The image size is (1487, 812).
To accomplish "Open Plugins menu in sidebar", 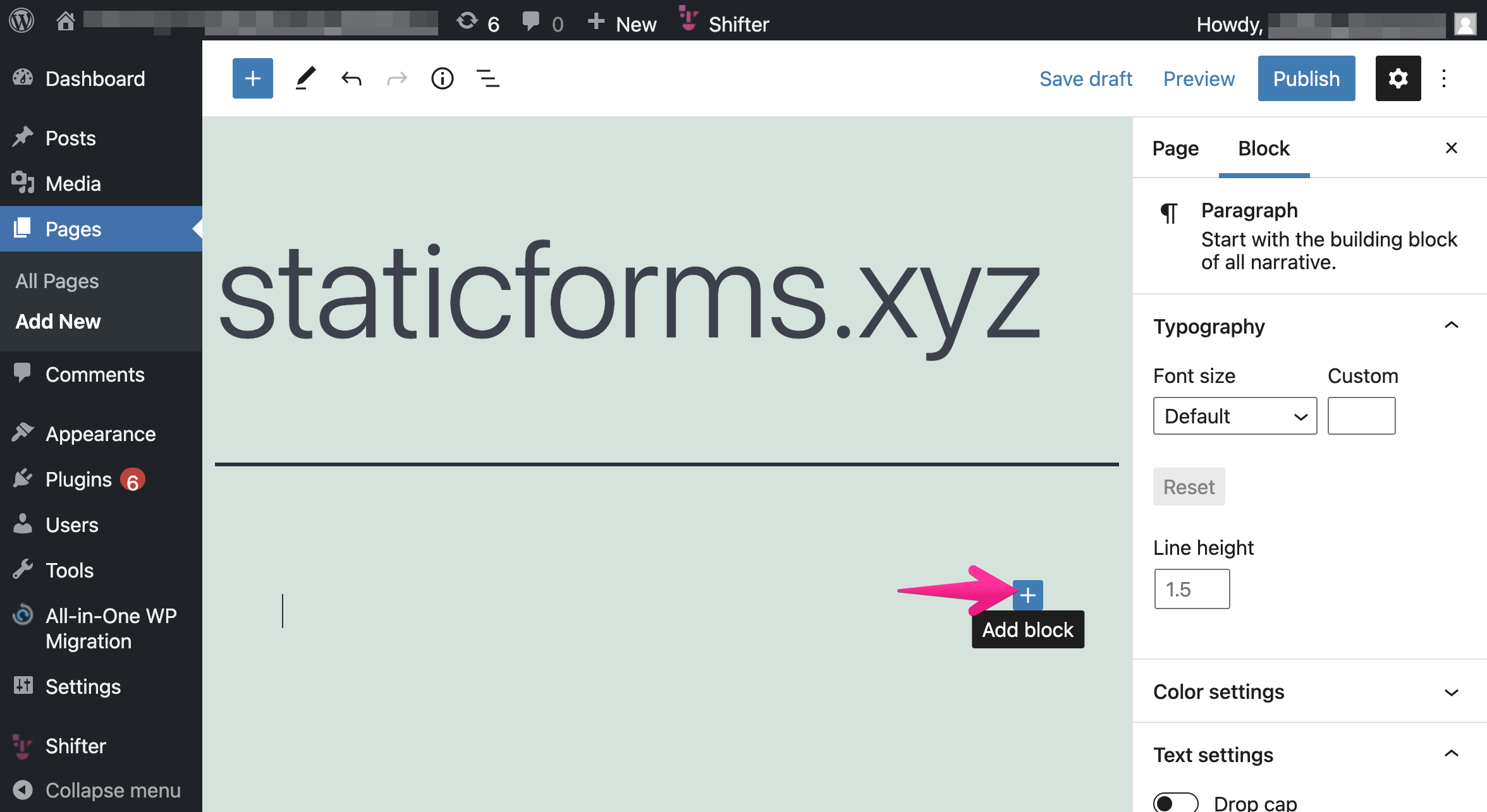I will pyautogui.click(x=101, y=479).
